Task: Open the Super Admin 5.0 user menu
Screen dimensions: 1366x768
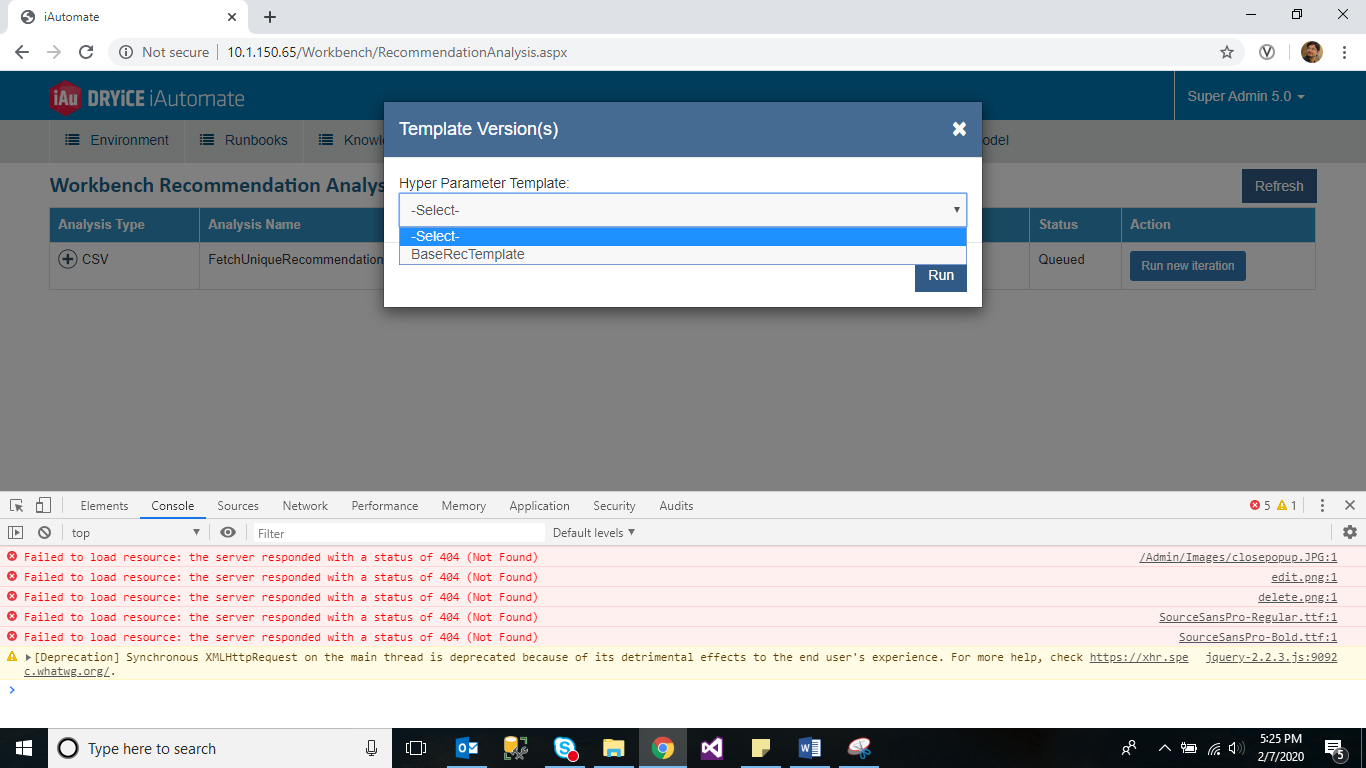Action: tap(1246, 96)
